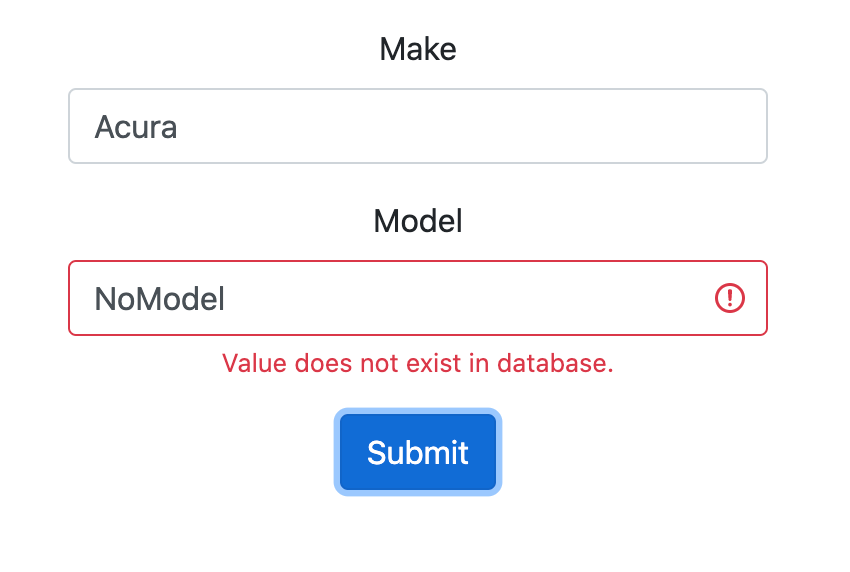Click the validation warning icon in Model field

pos(729,298)
